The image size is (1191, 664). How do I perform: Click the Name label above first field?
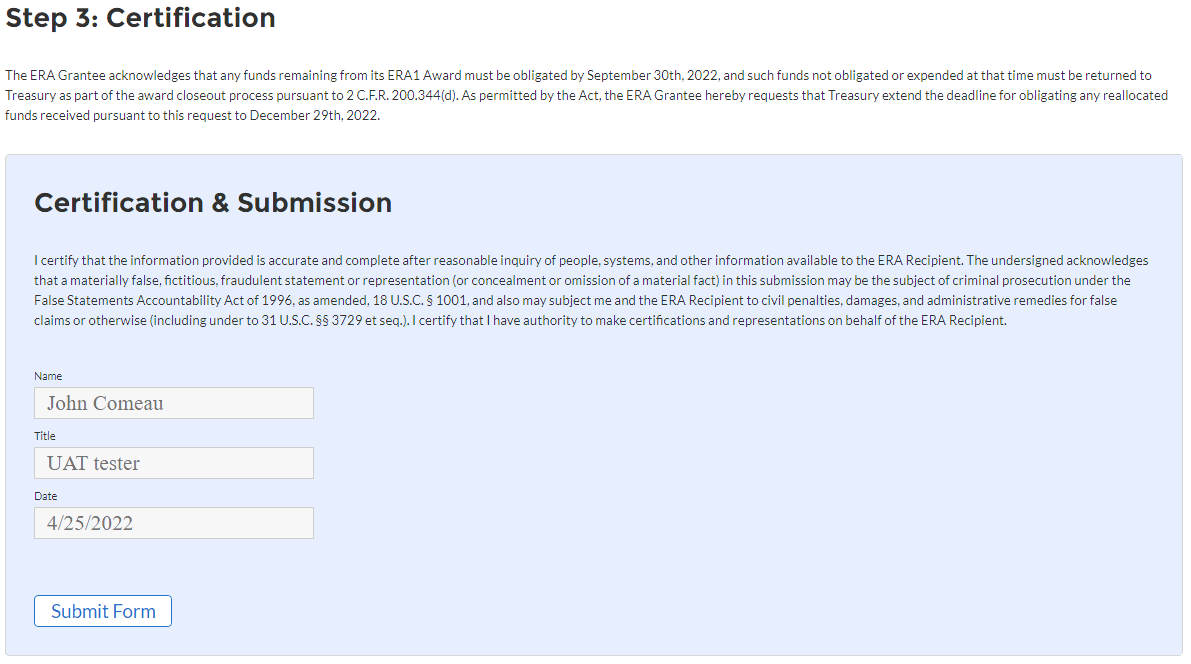coord(48,376)
